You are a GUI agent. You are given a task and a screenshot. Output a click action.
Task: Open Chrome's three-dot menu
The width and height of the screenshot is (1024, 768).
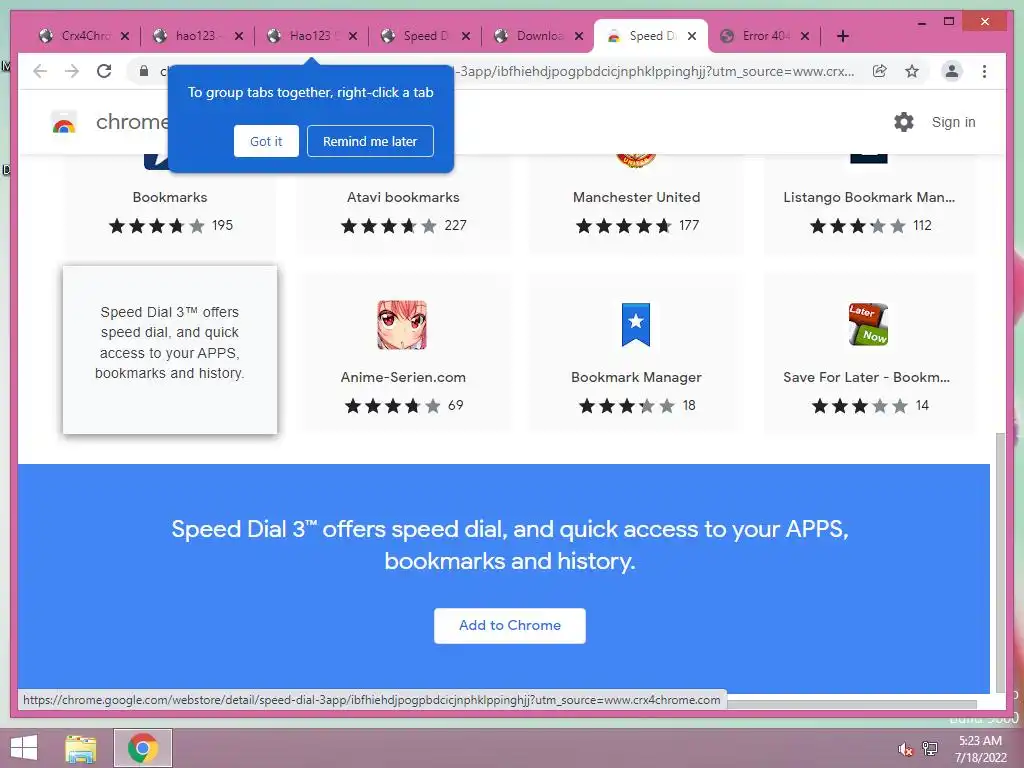(x=984, y=71)
